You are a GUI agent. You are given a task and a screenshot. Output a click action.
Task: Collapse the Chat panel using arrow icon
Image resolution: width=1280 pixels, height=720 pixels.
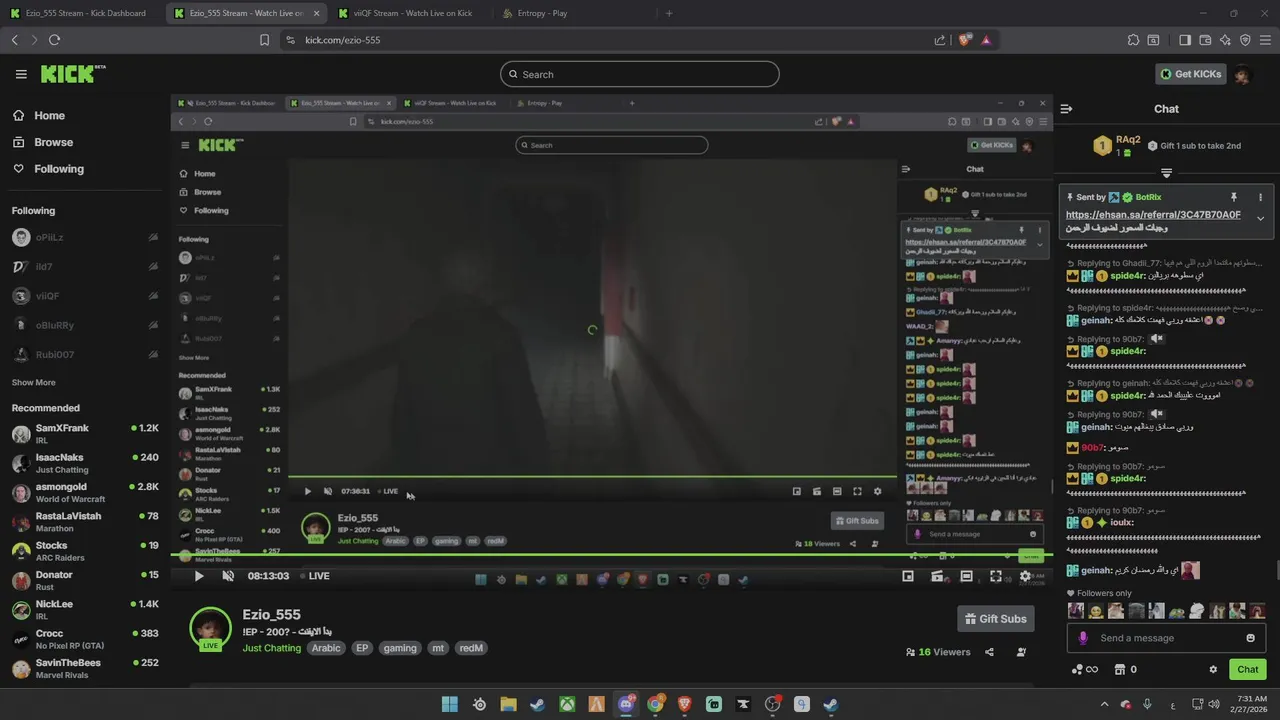(x=1066, y=109)
